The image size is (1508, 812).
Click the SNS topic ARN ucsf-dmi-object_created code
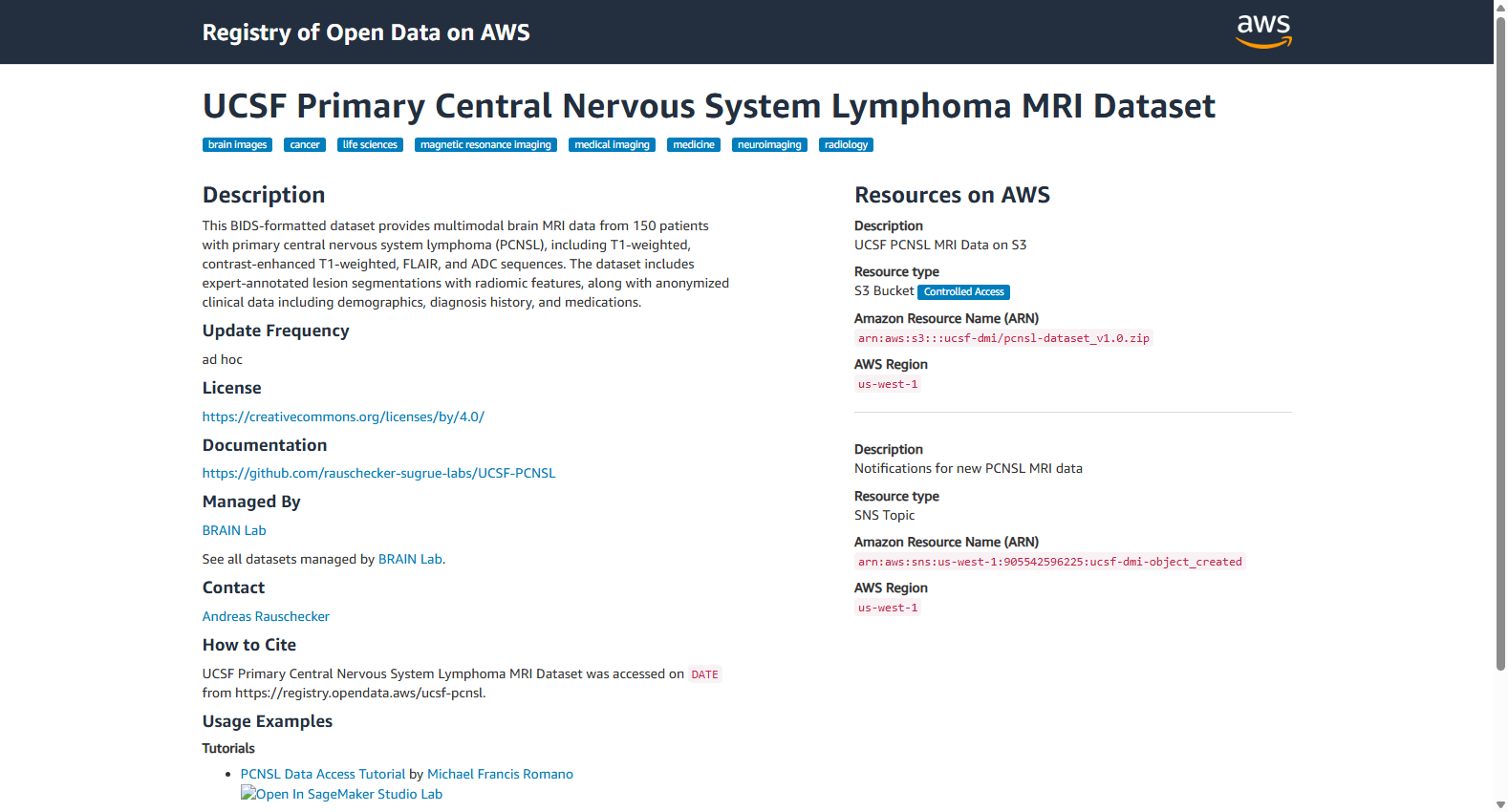[1050, 562]
